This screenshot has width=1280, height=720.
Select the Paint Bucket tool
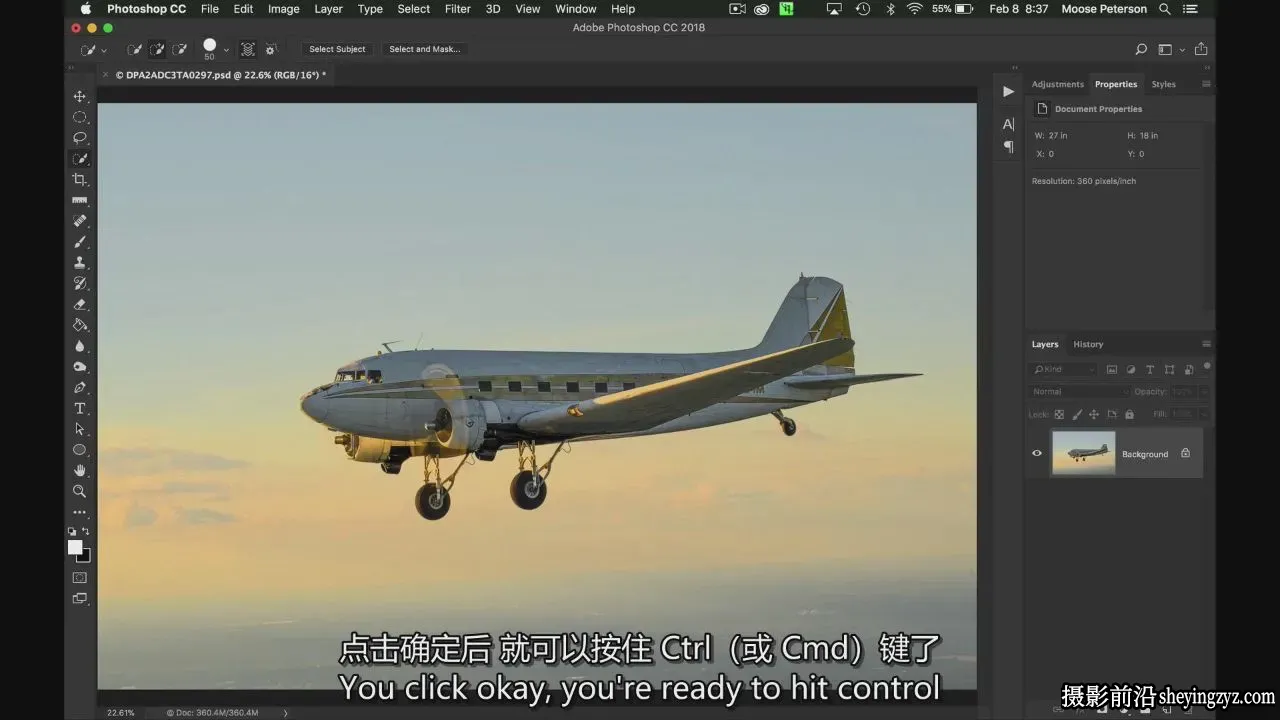[x=80, y=325]
